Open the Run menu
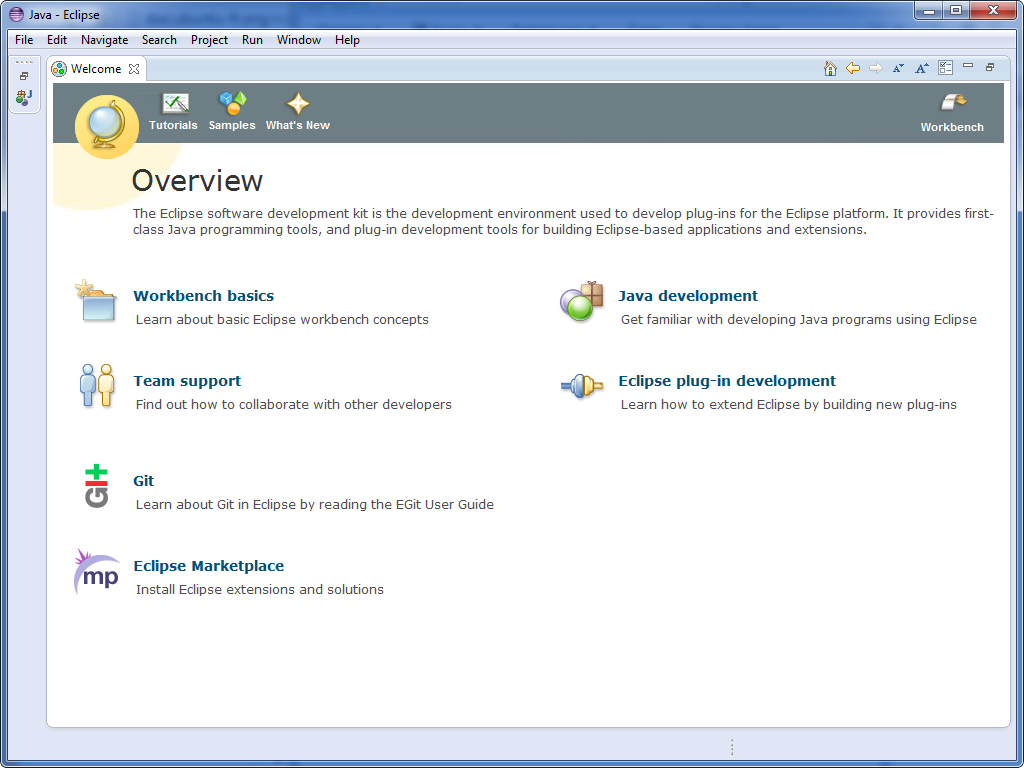 click(x=252, y=40)
